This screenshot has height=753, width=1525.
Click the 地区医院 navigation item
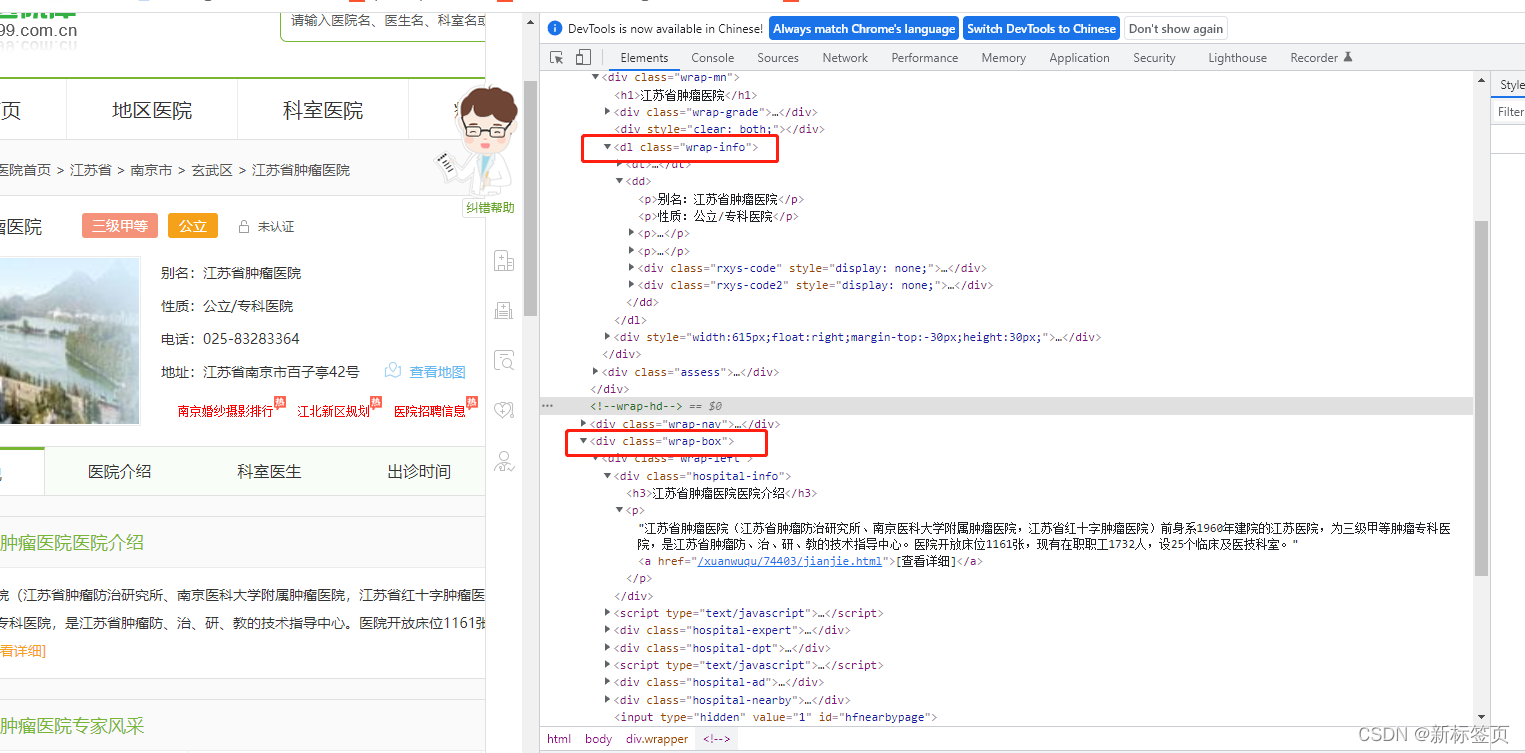coord(152,110)
